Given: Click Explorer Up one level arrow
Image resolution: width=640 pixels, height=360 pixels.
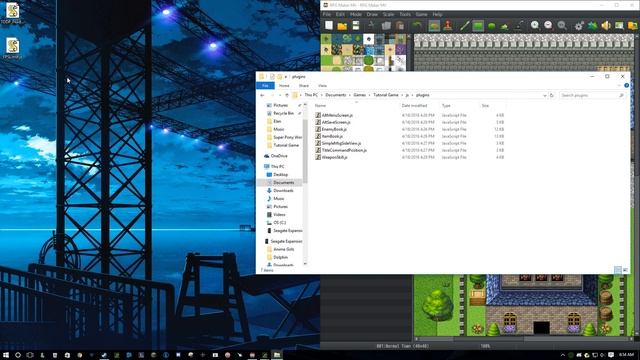Looking at the screenshot, I should point(287,95).
